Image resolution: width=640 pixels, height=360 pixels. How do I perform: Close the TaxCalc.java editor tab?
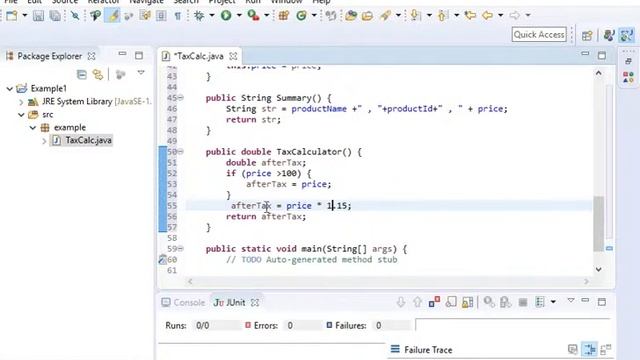tap(233, 56)
